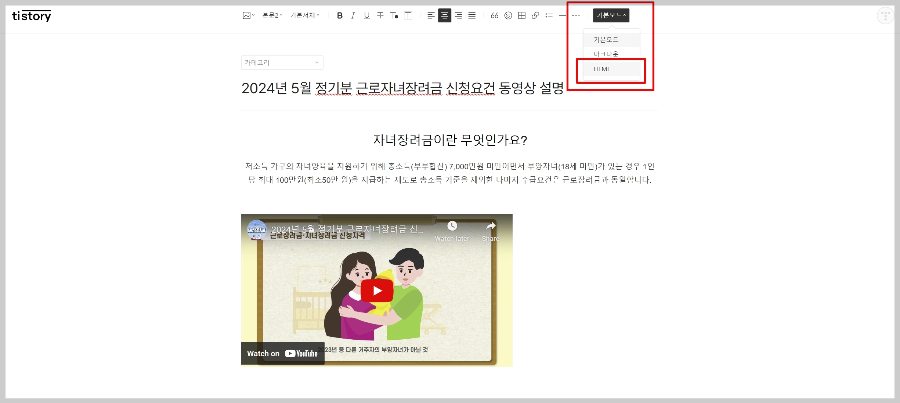Screen dimensions: 900x403
Task: Insert a blockquote
Action: click(494, 16)
